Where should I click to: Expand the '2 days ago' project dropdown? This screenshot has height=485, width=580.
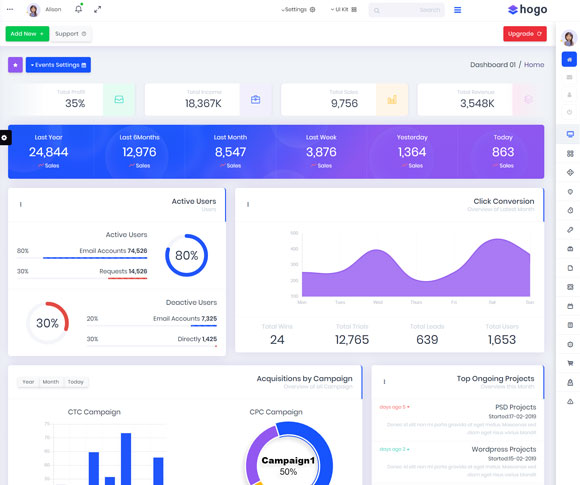pos(394,449)
